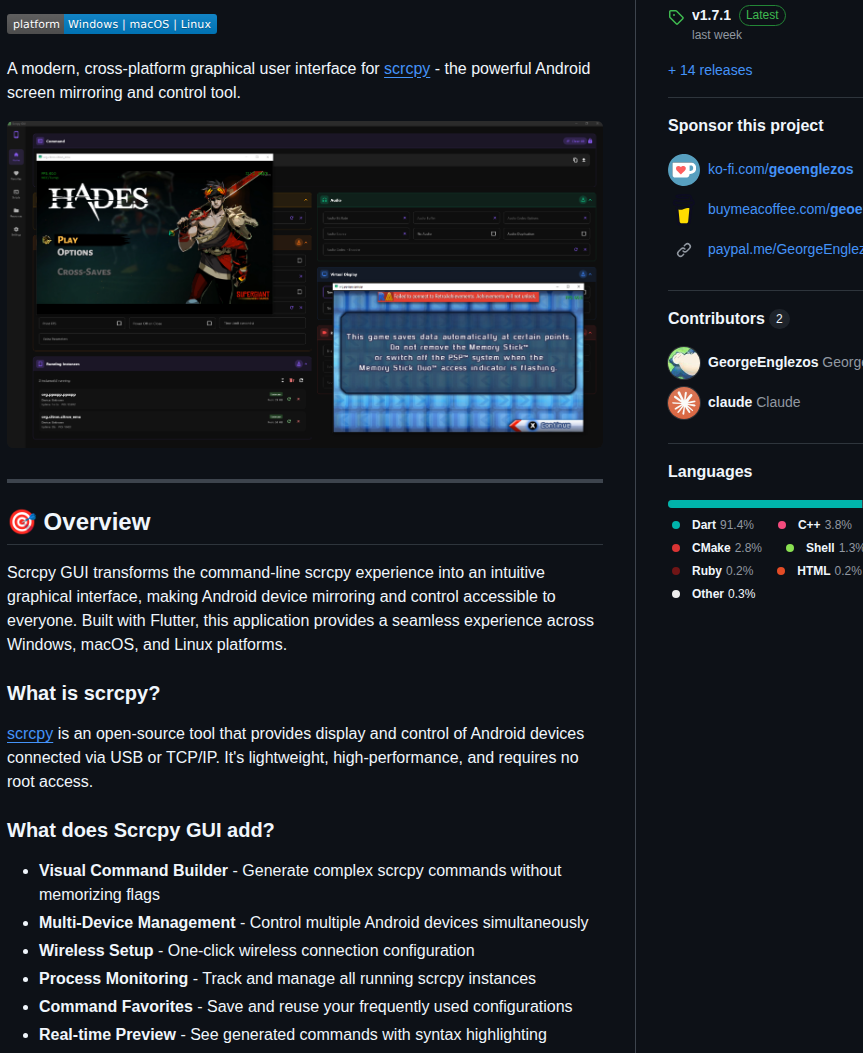The height and width of the screenshot is (1053, 863).
Task: Click the Sponsor this project heading
Action: [745, 126]
